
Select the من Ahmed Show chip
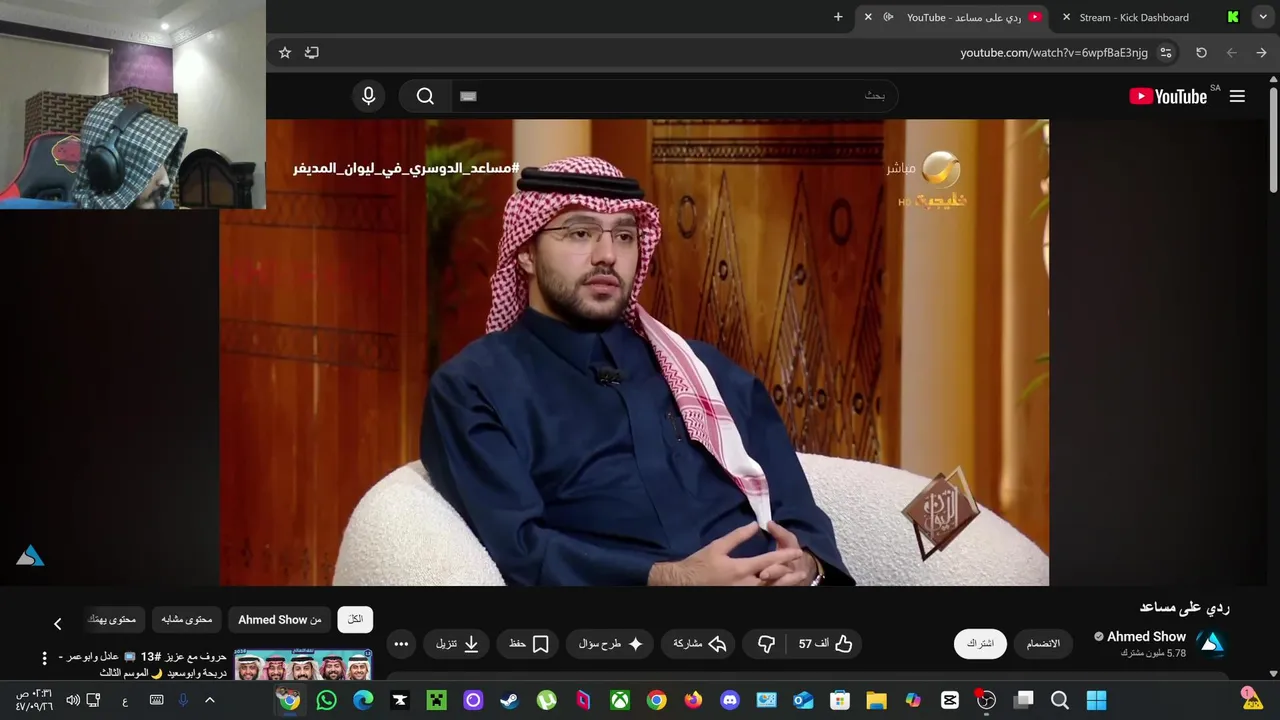point(280,620)
